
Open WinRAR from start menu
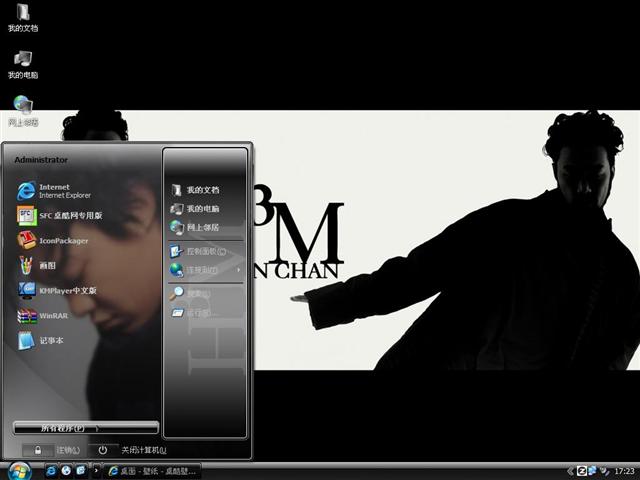click(42, 316)
